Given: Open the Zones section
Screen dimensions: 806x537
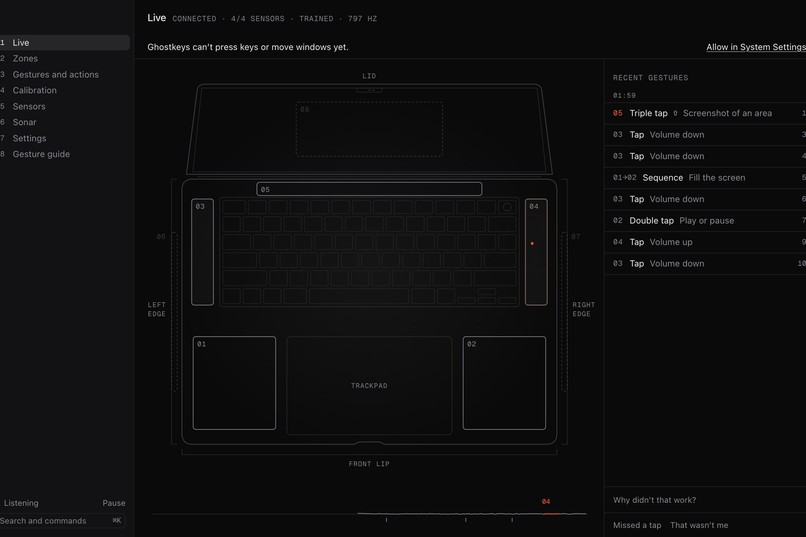Looking at the screenshot, I should pyautogui.click(x=64, y=59).
